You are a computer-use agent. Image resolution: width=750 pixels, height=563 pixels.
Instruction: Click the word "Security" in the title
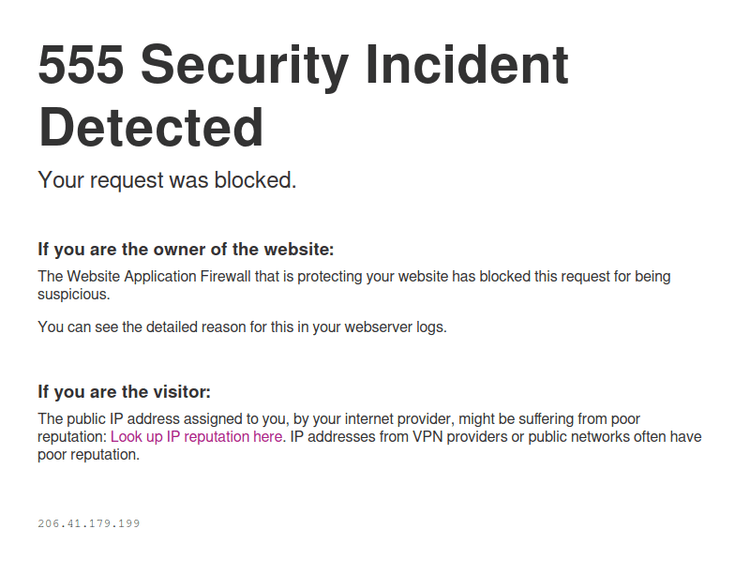pyautogui.click(x=245, y=66)
